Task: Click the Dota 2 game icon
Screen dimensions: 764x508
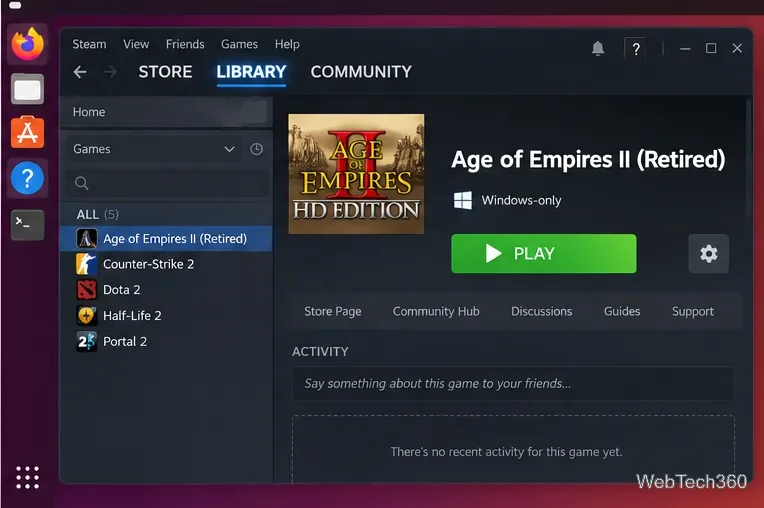Action: [87, 290]
